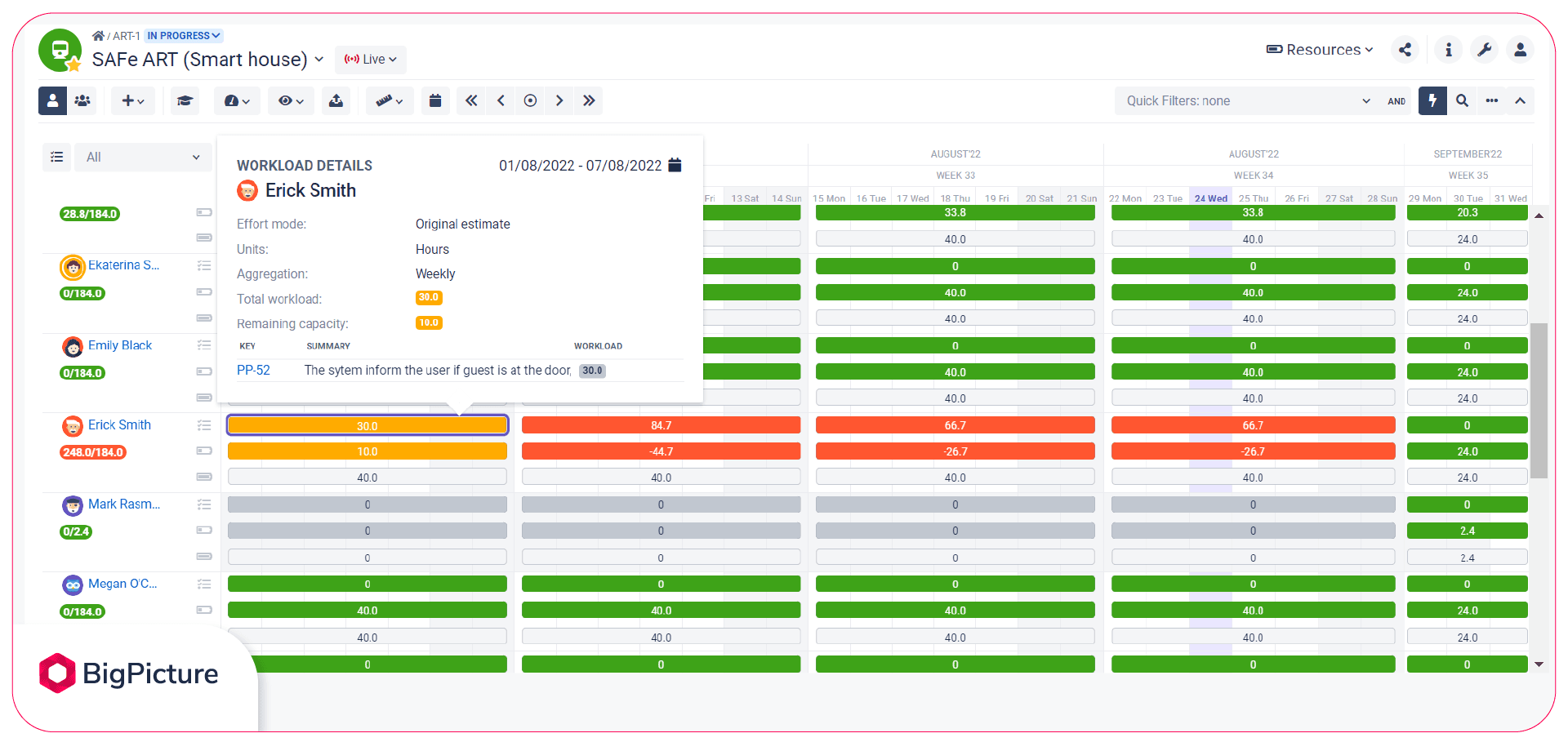Click the WEEK 34 header
The image size is (1568, 751).
tap(1254, 176)
